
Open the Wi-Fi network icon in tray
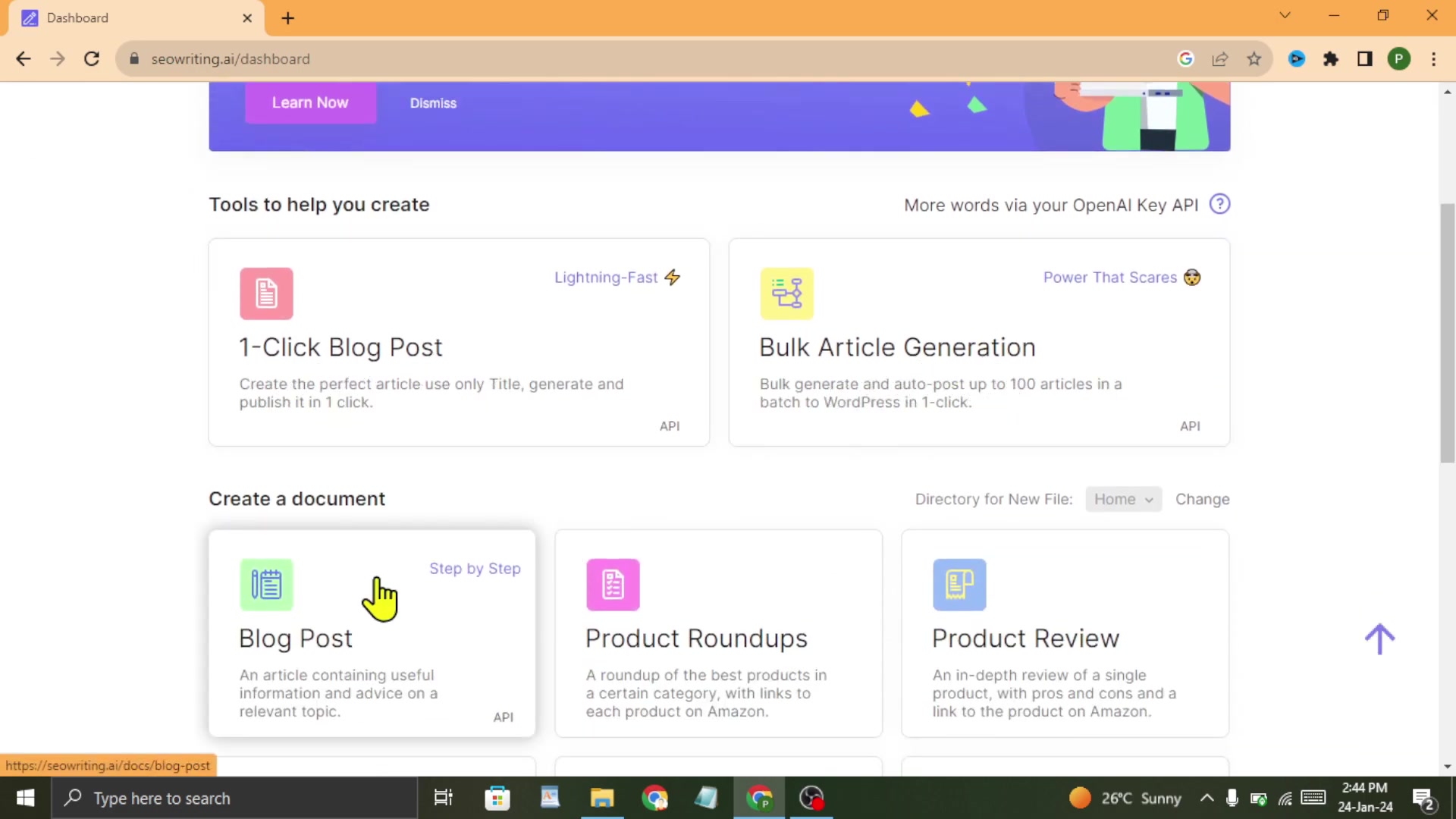(1285, 798)
